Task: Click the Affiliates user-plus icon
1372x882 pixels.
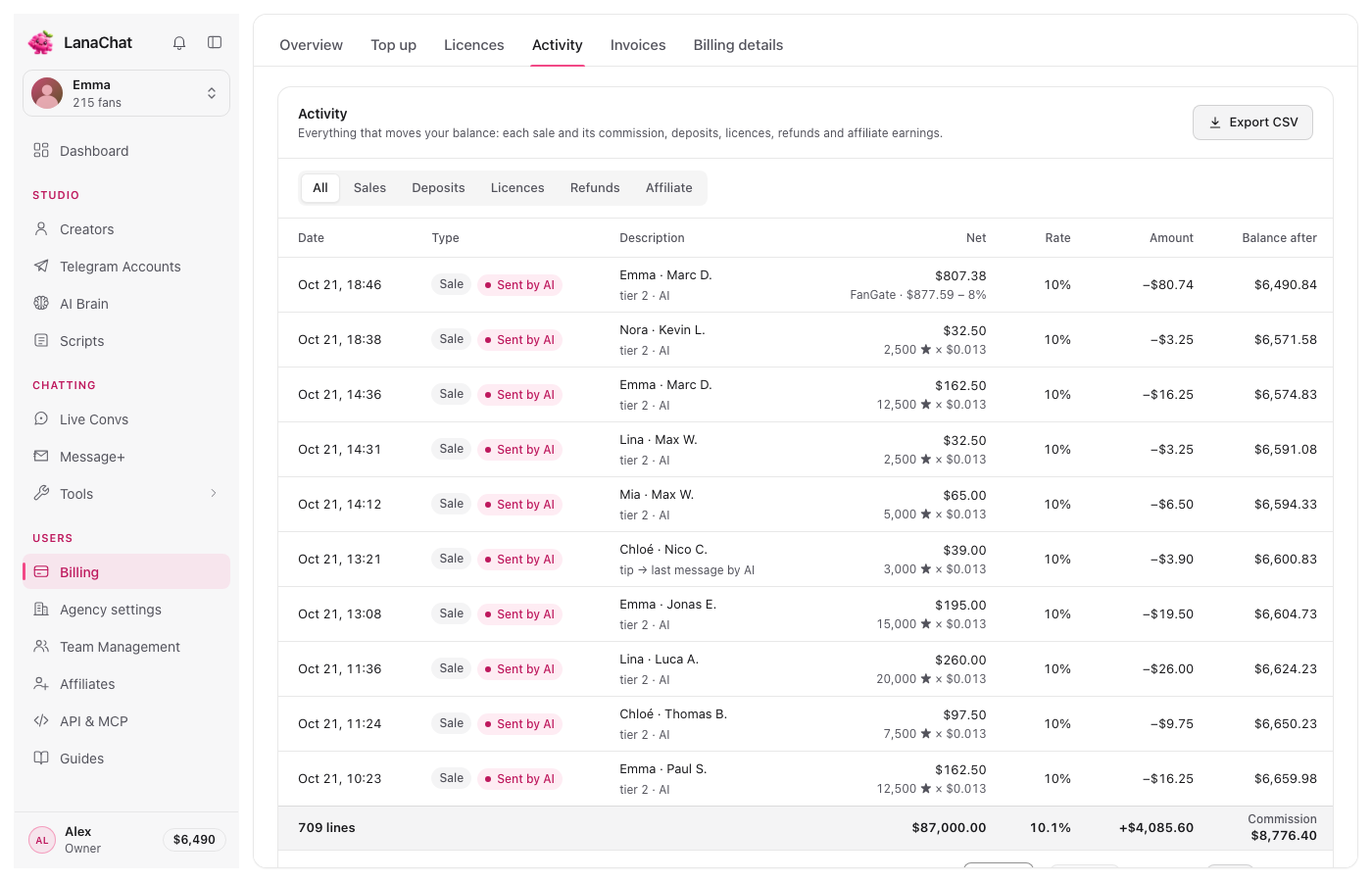Action: click(41, 683)
